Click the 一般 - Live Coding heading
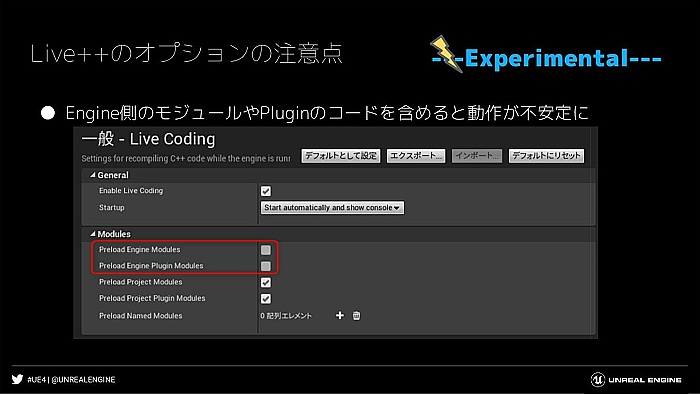This screenshot has height=394, width=700. click(x=148, y=139)
